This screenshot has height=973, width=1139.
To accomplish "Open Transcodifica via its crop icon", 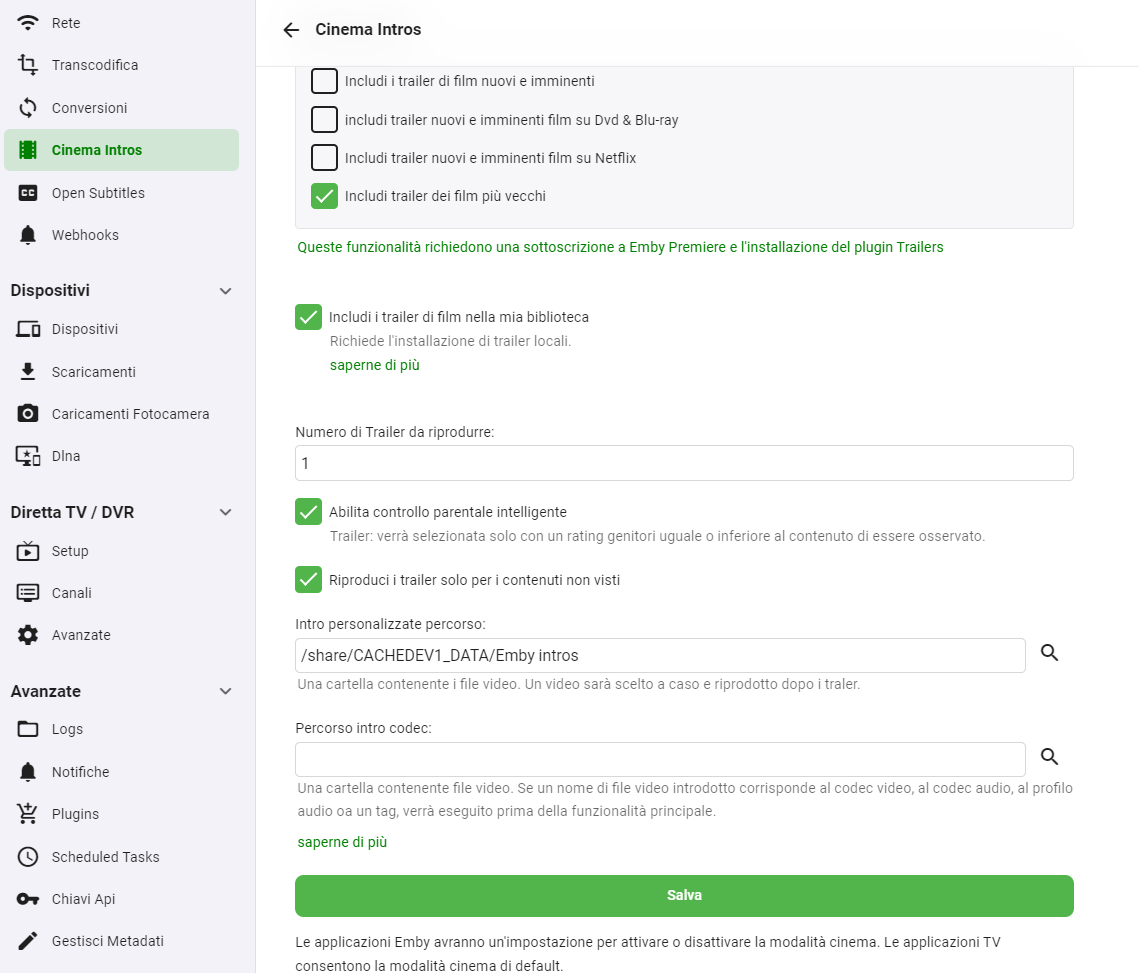I will coord(28,65).
